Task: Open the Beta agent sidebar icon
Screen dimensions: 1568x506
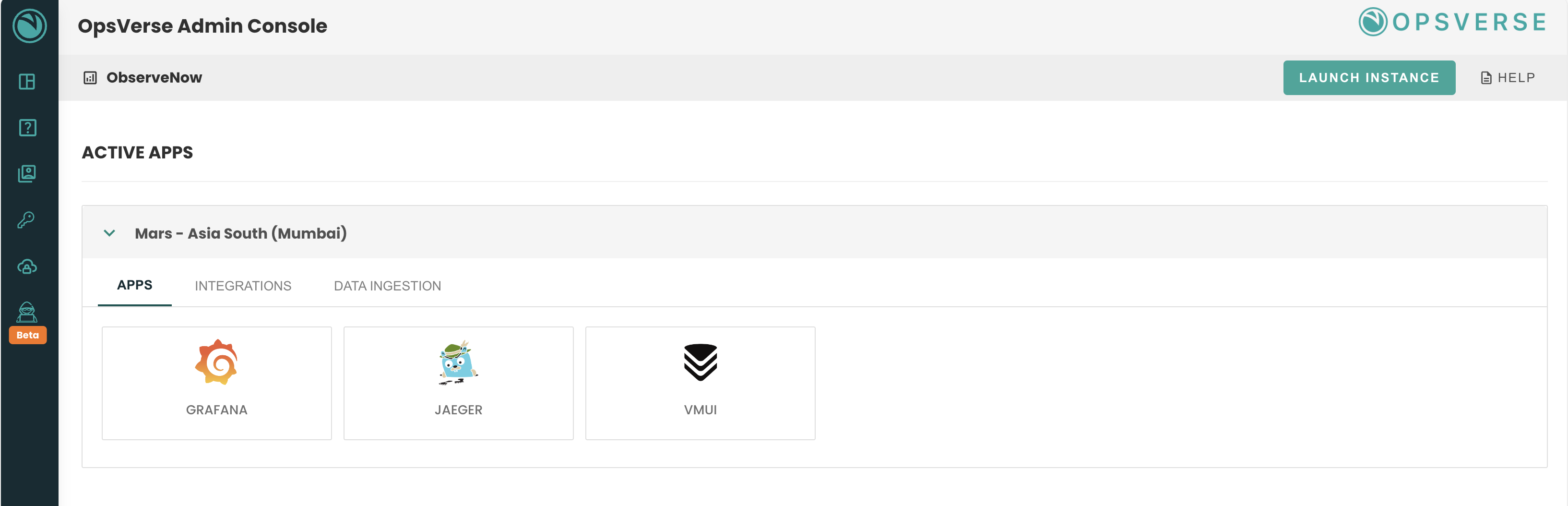Action: pyautogui.click(x=27, y=313)
